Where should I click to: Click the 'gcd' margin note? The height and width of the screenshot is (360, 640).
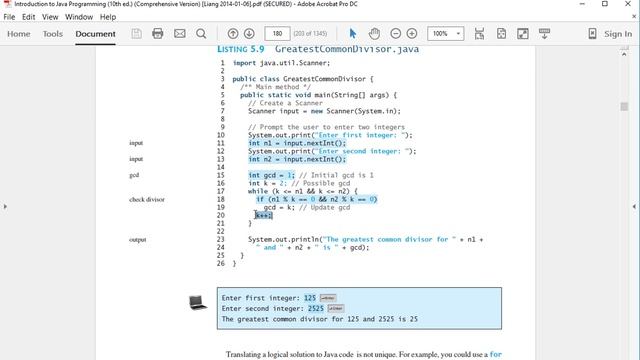134,175
